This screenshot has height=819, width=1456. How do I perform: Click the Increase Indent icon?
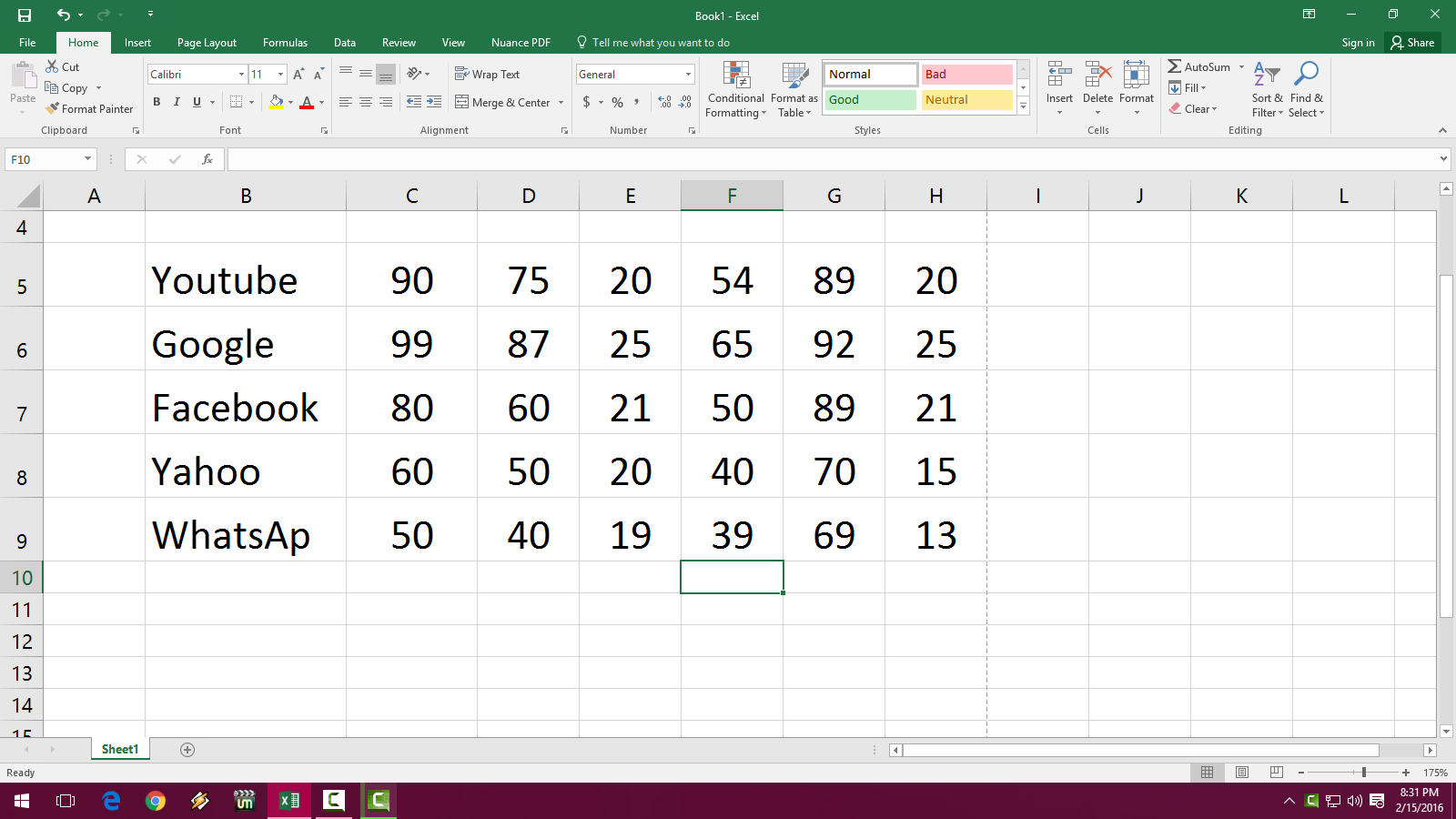pyautogui.click(x=434, y=102)
